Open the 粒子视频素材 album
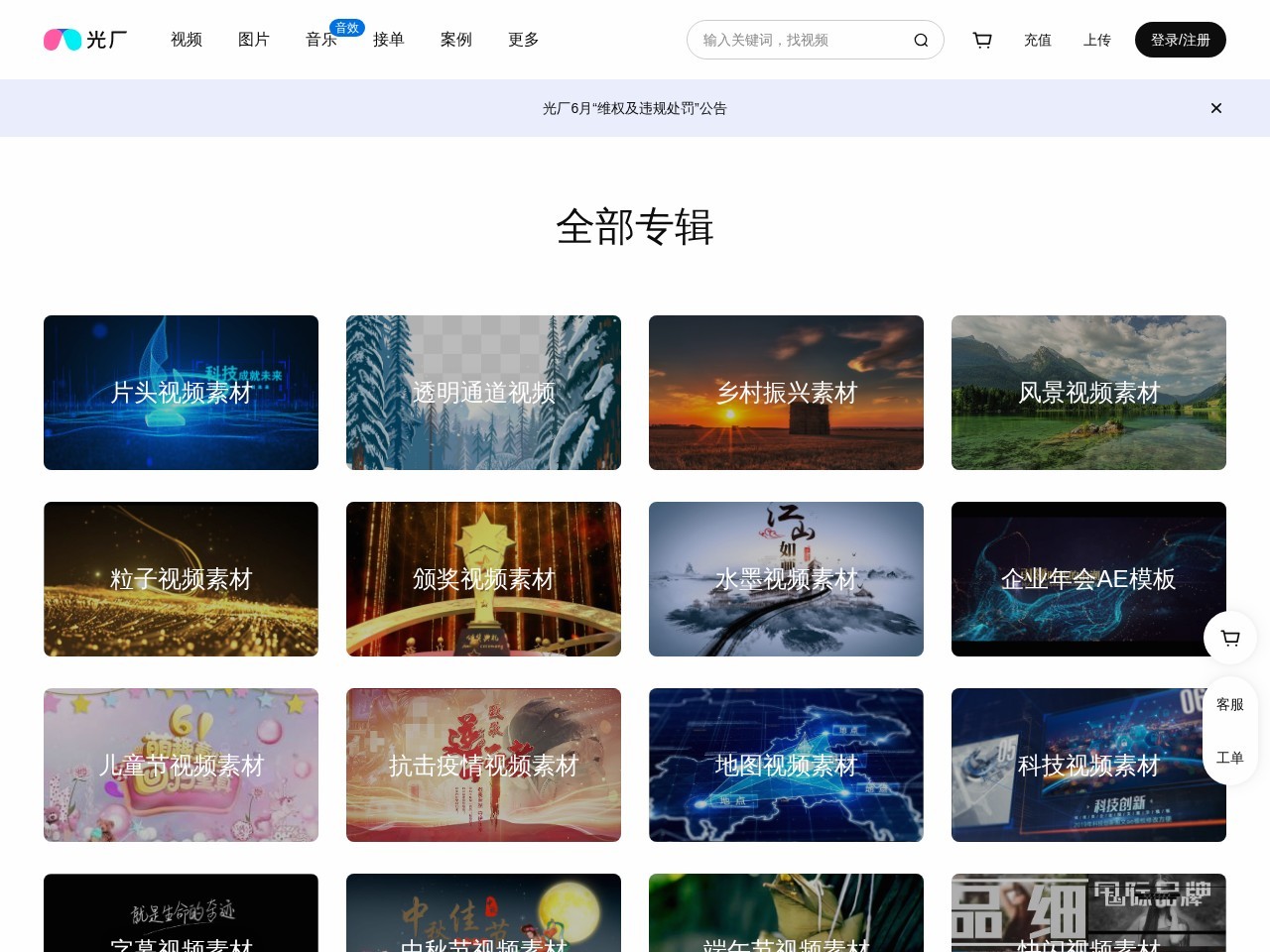1270x952 pixels. [x=181, y=579]
